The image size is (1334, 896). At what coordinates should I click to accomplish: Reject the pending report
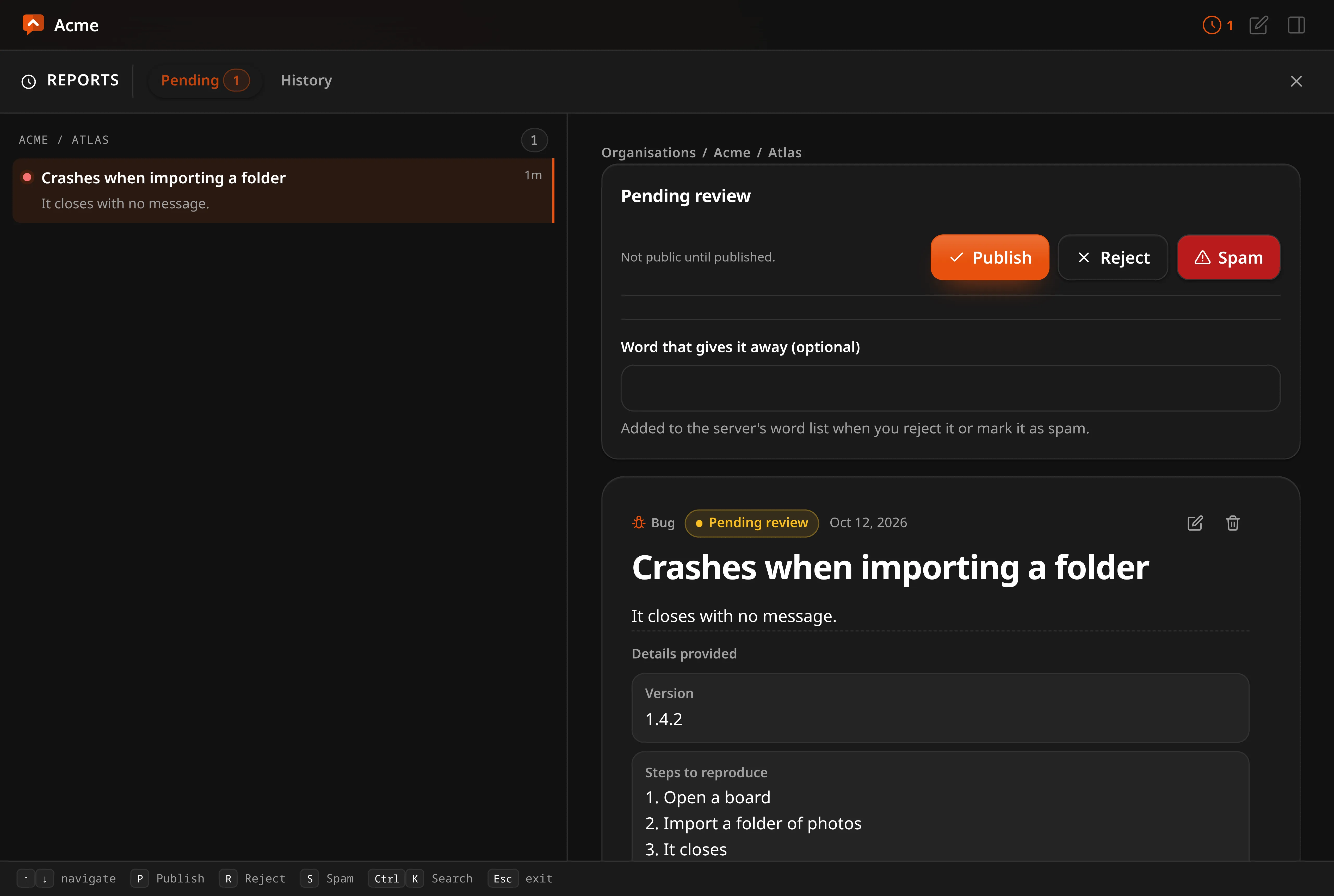(1113, 257)
